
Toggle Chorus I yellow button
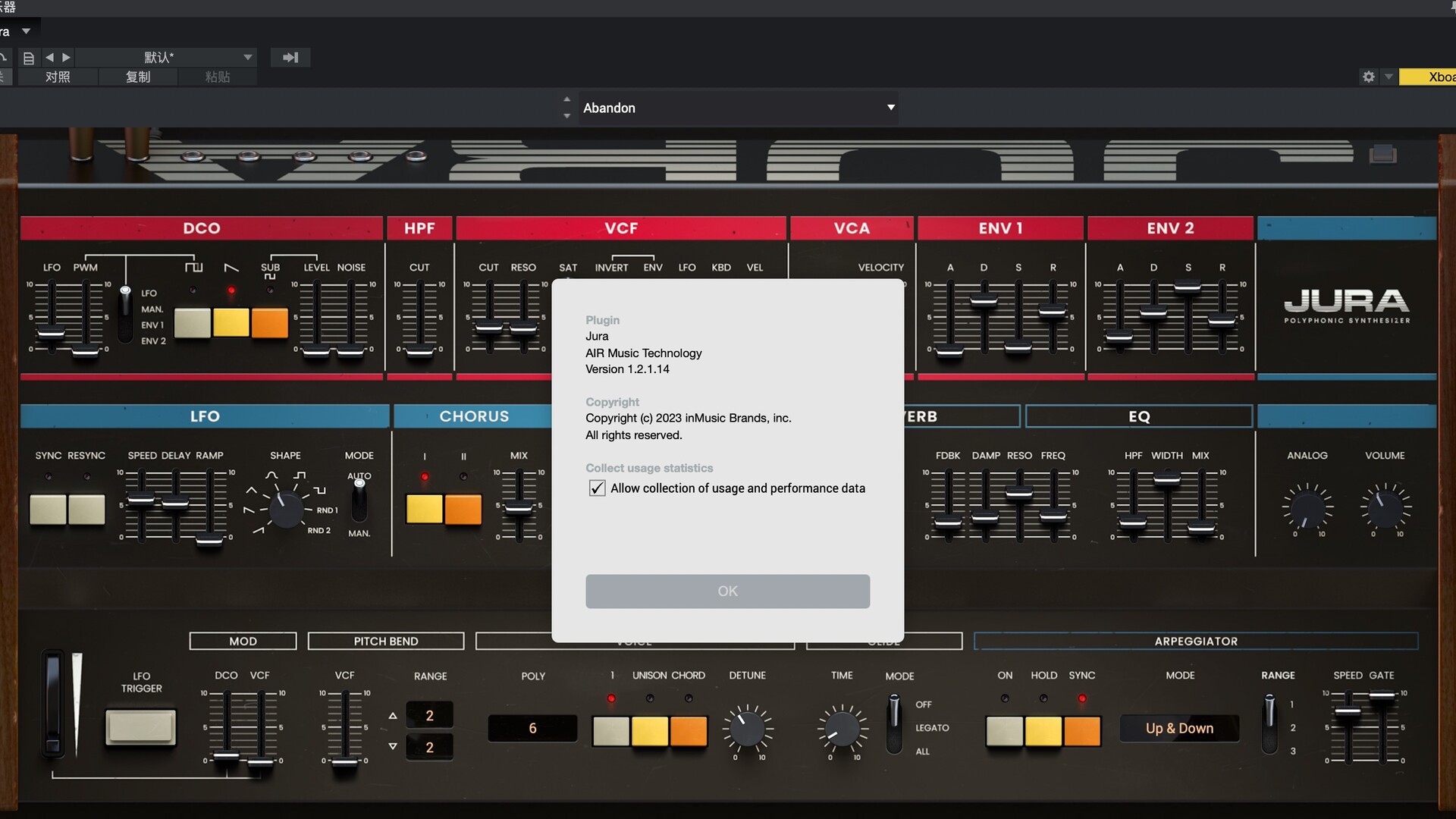[424, 510]
